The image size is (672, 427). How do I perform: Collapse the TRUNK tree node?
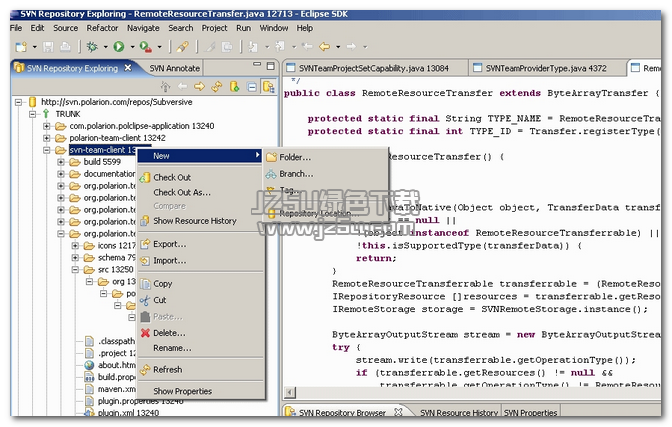click(x=33, y=114)
